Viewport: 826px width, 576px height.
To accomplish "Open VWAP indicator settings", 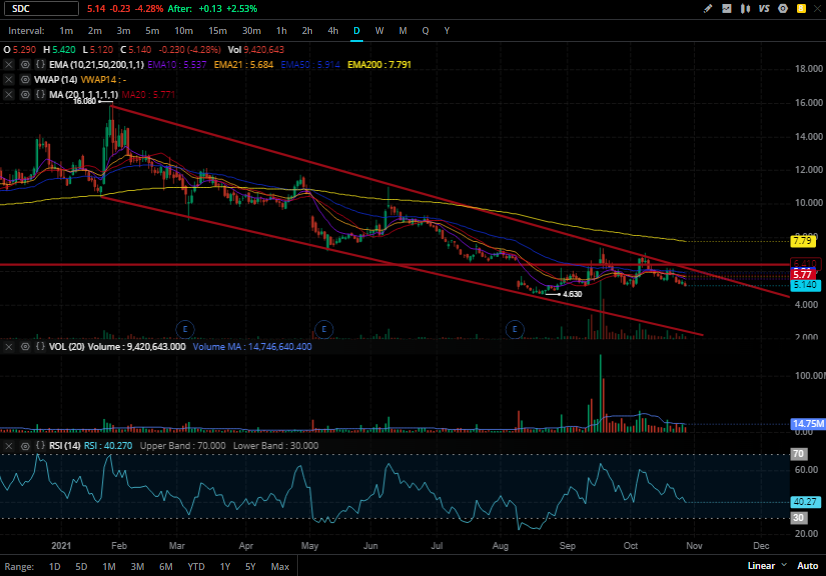I will tap(25, 80).
